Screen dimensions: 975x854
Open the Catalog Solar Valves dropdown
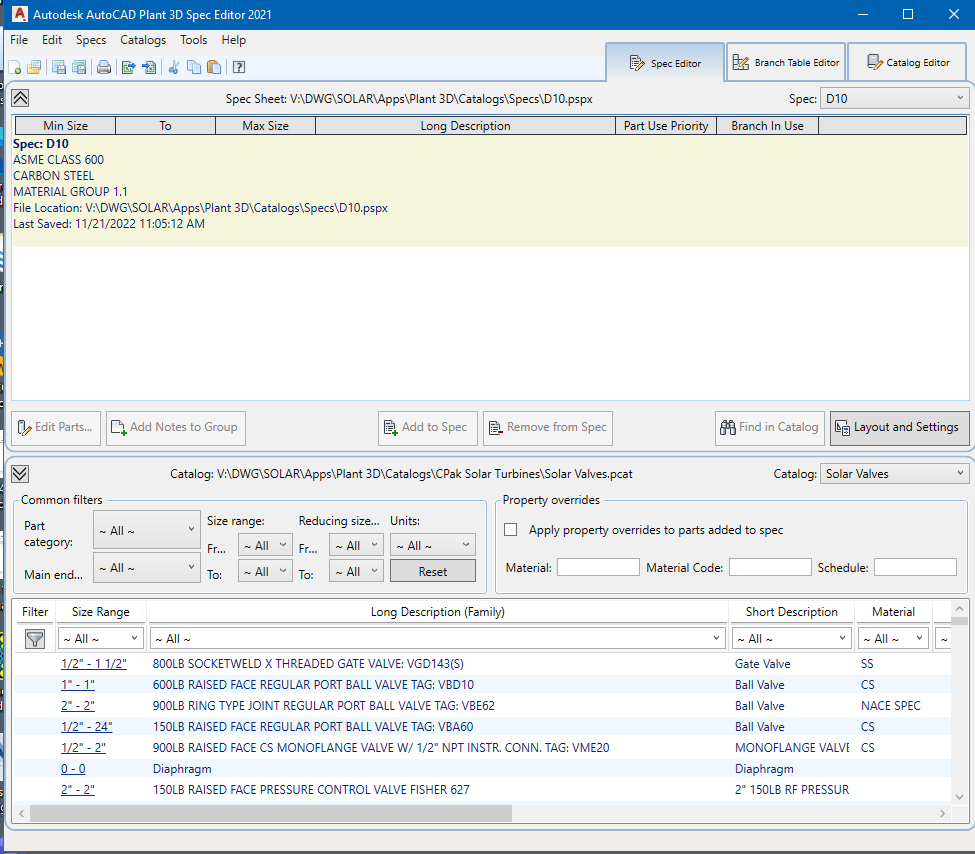tap(893, 473)
